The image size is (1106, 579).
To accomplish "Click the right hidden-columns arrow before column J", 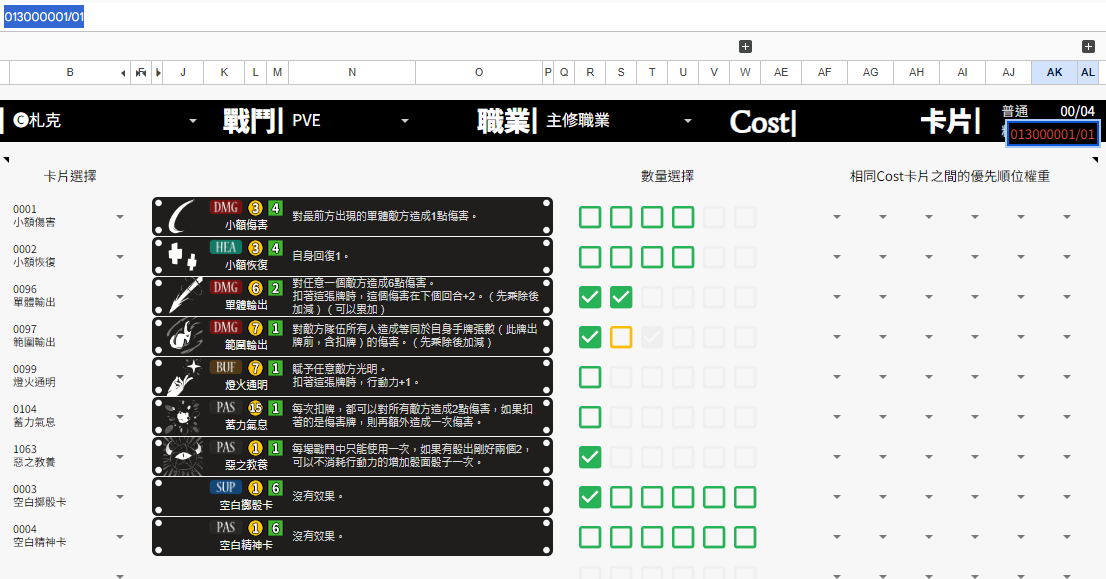I will (158, 73).
